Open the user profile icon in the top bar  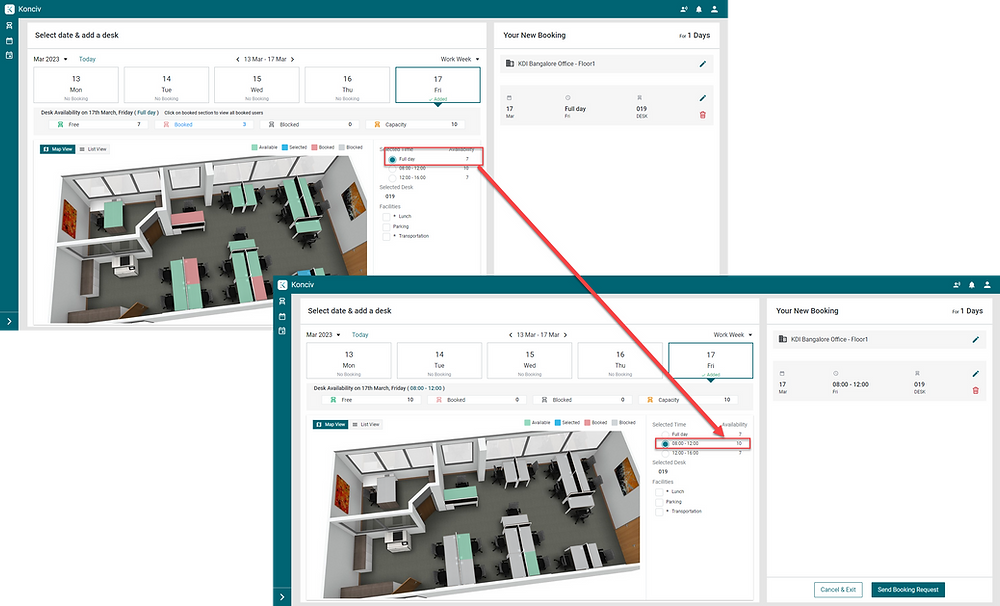(986, 285)
